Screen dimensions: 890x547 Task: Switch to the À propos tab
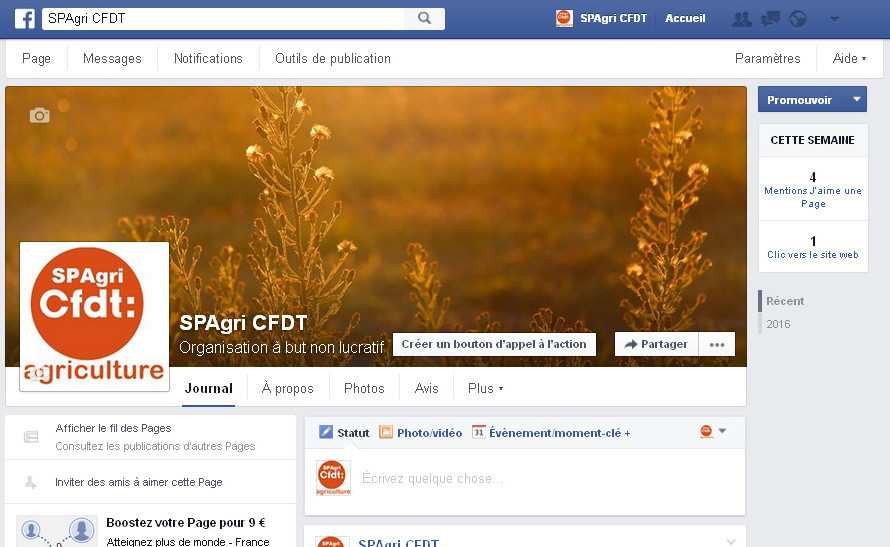pos(287,388)
